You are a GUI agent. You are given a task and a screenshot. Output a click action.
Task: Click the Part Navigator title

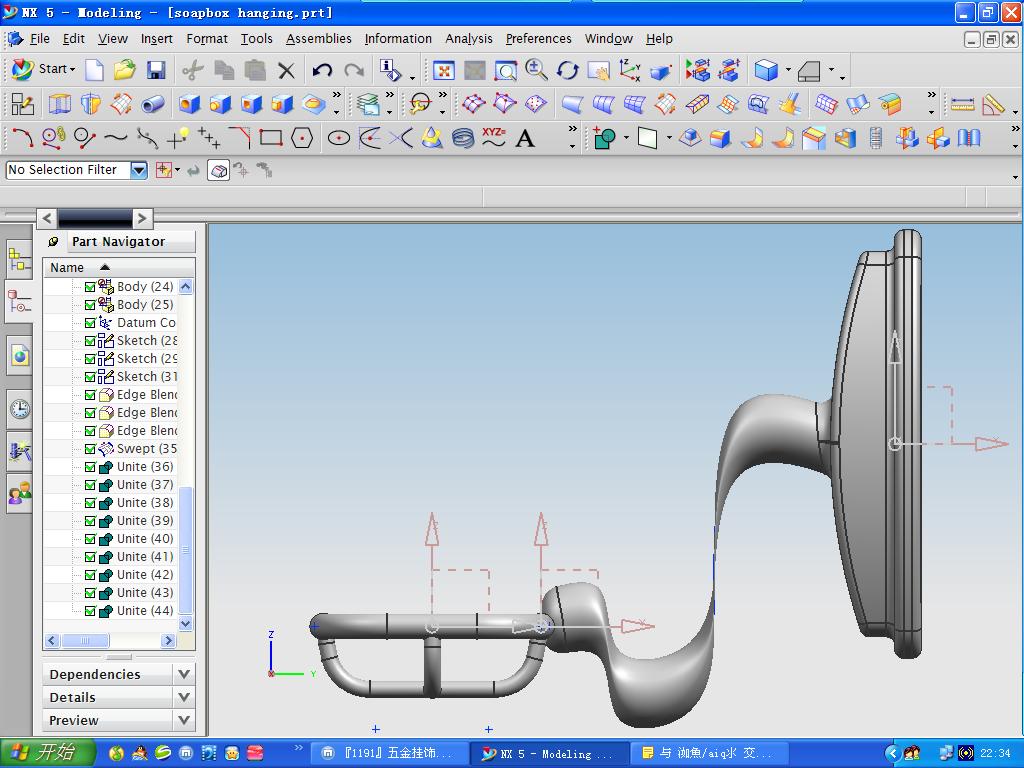[x=118, y=242]
